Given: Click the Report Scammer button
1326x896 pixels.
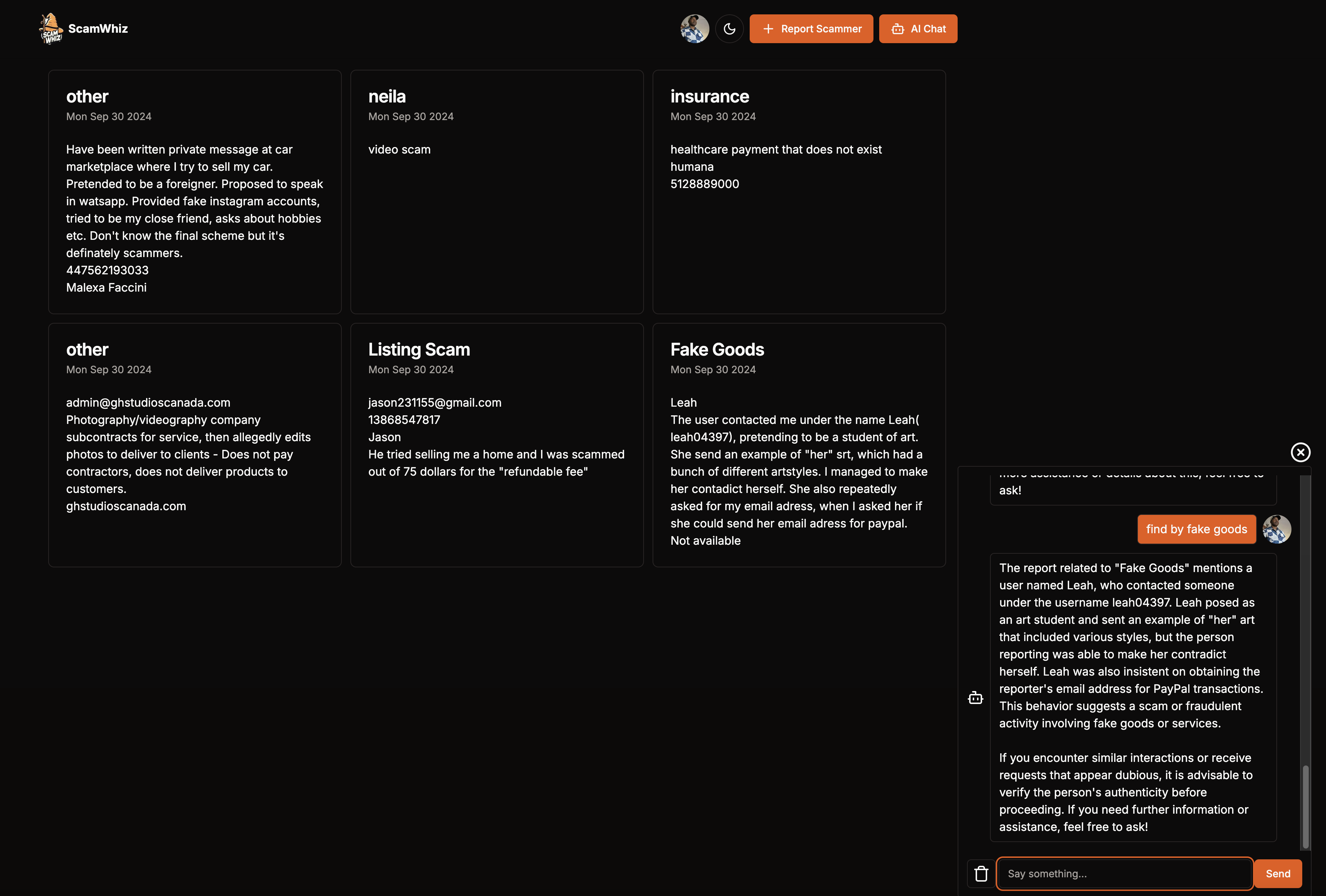Looking at the screenshot, I should point(811,29).
